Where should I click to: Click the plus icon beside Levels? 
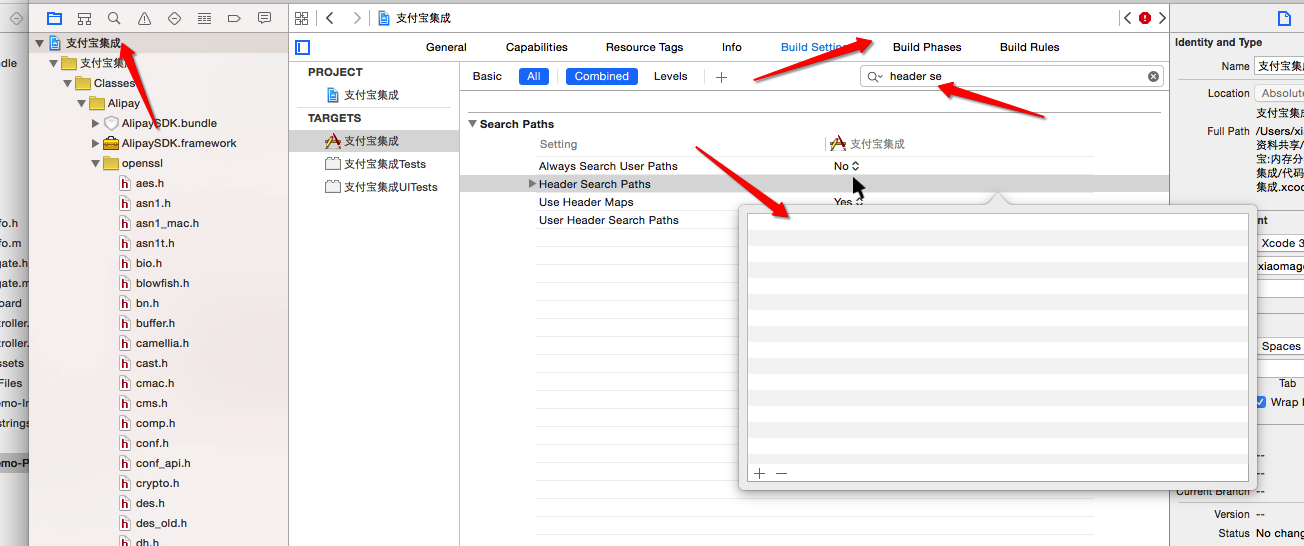[721, 77]
